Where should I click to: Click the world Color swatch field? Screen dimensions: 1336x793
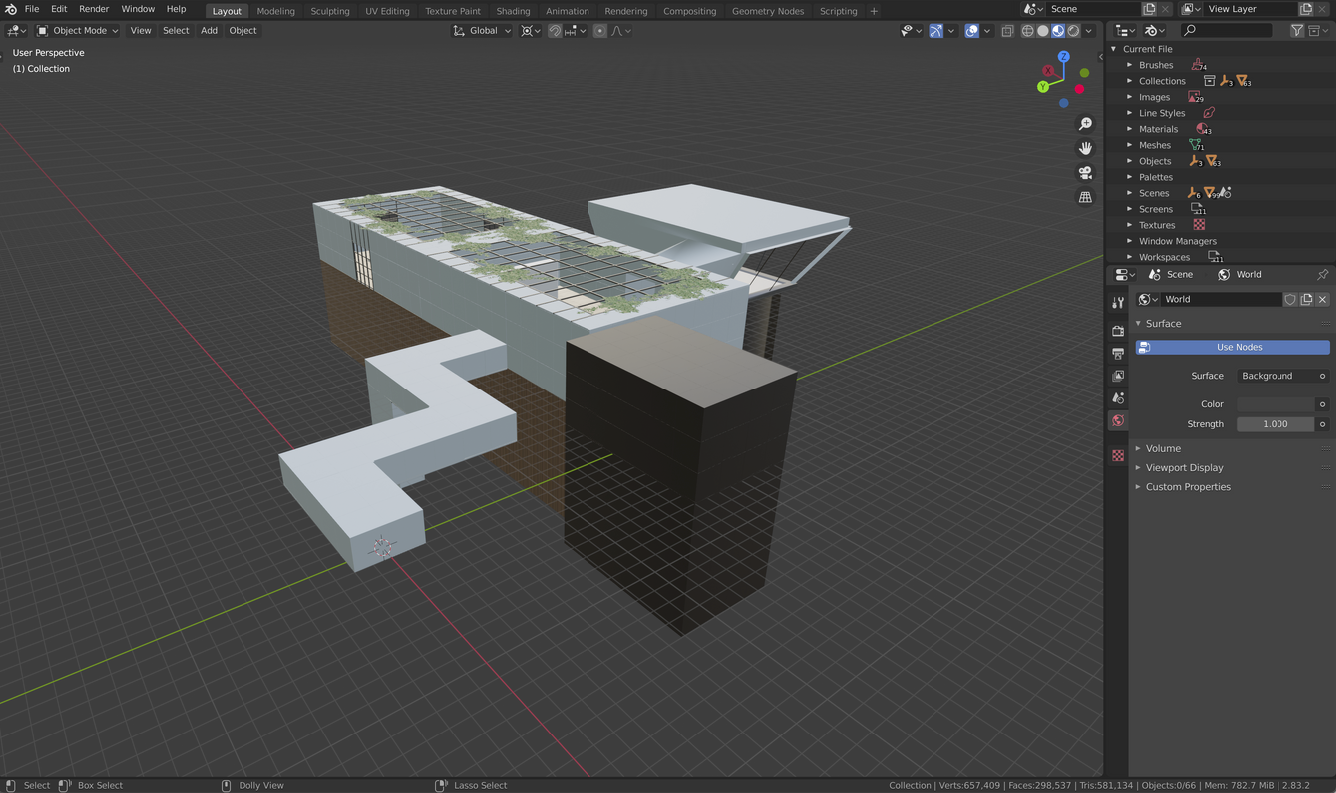pyautogui.click(x=1275, y=404)
